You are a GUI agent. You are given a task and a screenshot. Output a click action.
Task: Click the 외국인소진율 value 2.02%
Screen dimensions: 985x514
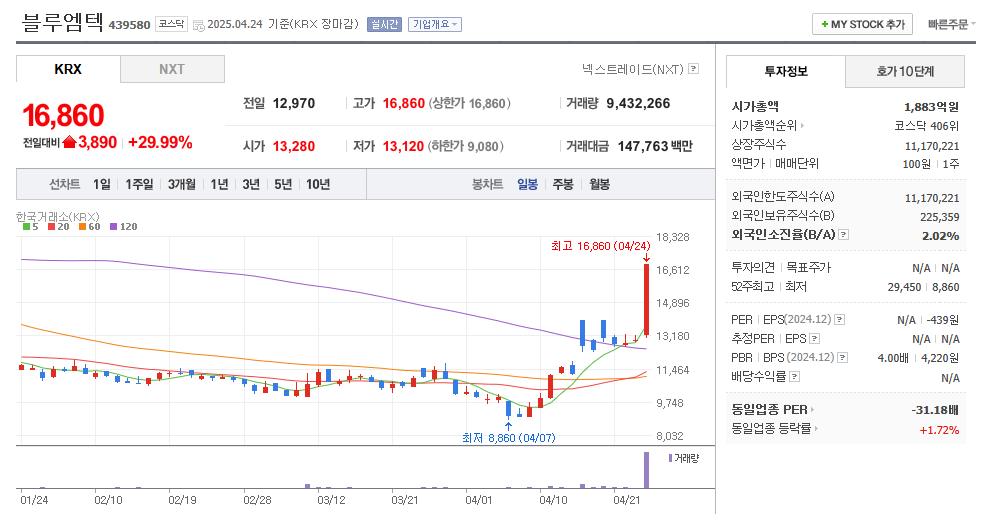(x=940, y=236)
